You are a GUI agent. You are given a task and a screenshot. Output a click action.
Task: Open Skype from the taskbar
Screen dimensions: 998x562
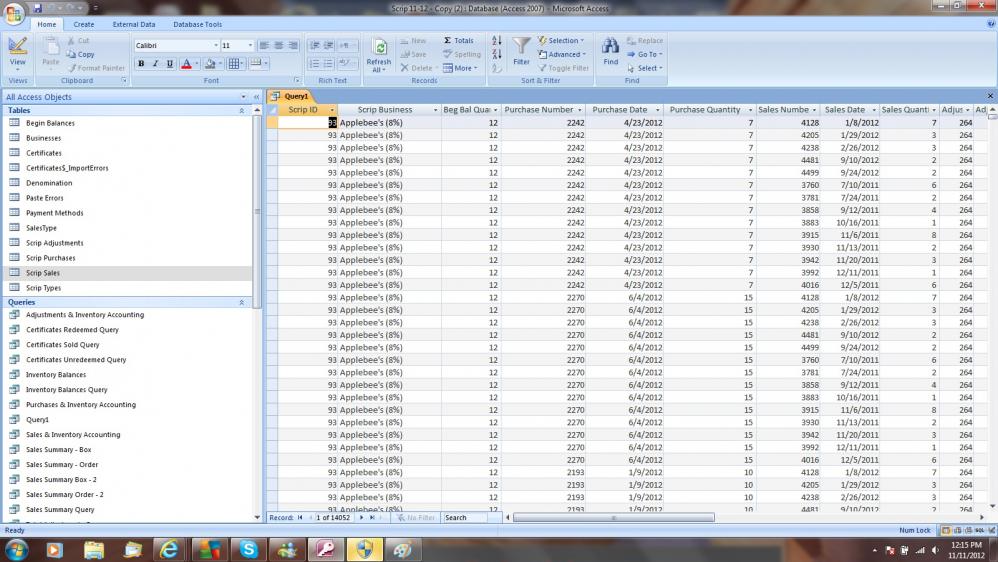[x=248, y=549]
